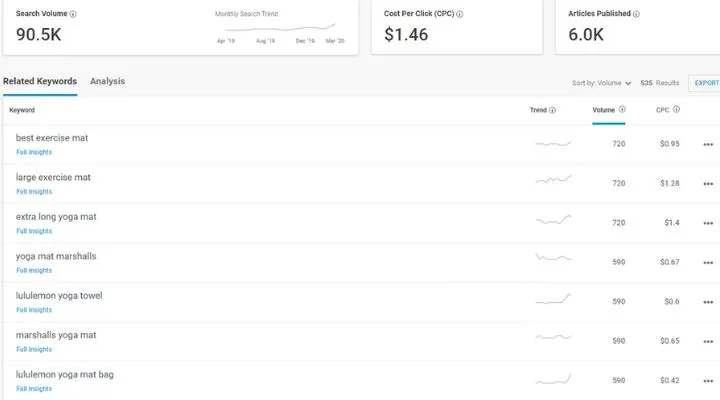The height and width of the screenshot is (400, 720).
Task: Select keyword text lululemon yoga towel
Action: pyautogui.click(x=59, y=296)
